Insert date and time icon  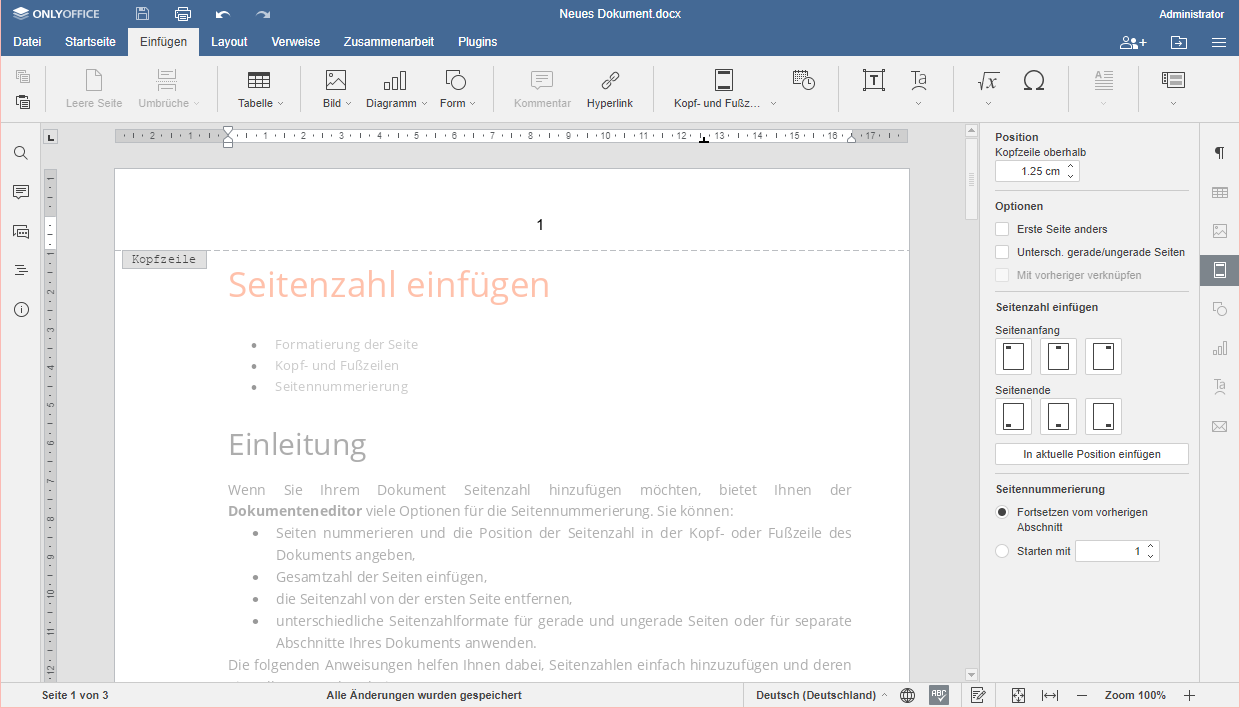click(x=803, y=80)
